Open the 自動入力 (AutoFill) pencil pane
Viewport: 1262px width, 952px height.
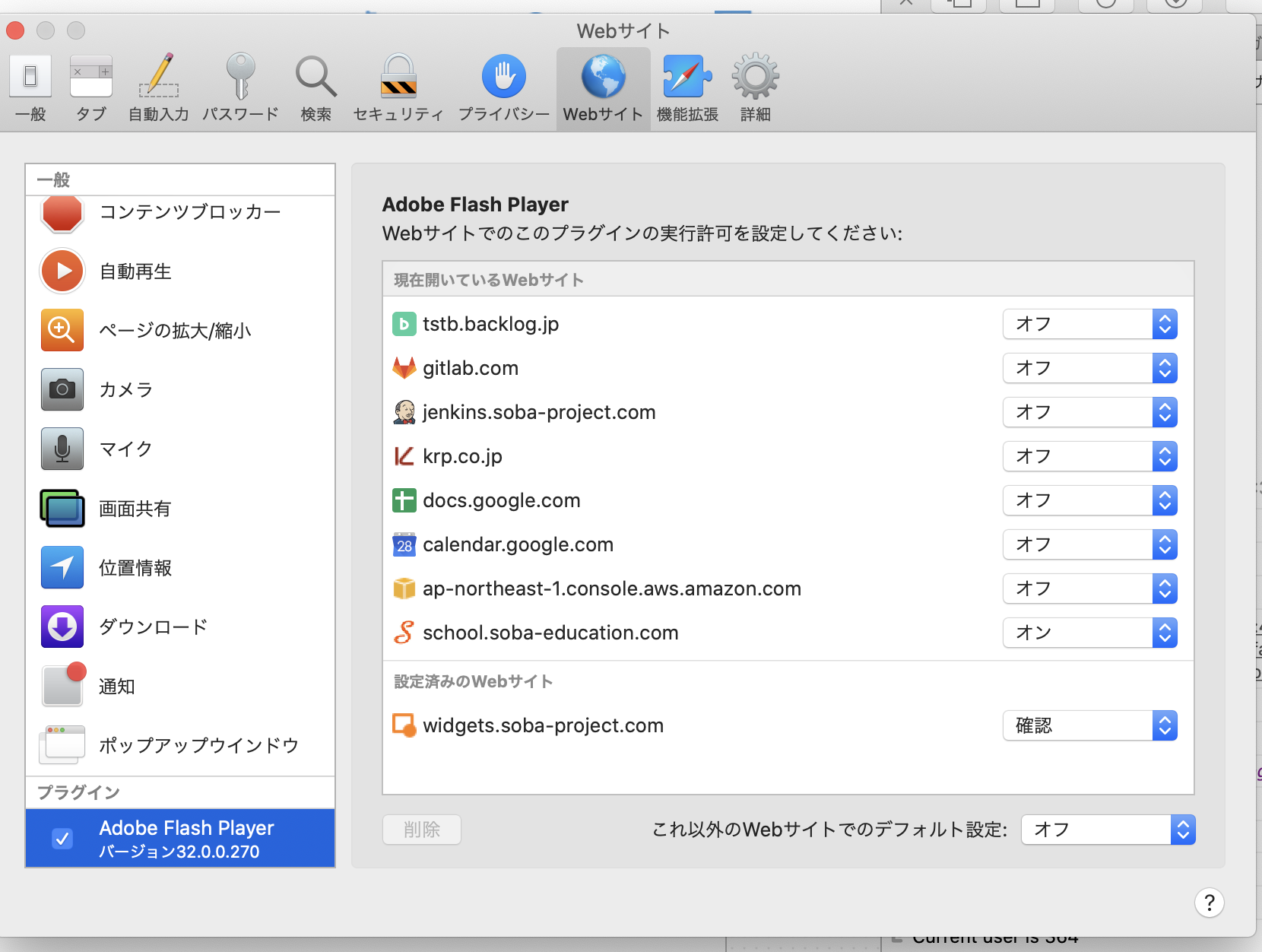[x=159, y=89]
